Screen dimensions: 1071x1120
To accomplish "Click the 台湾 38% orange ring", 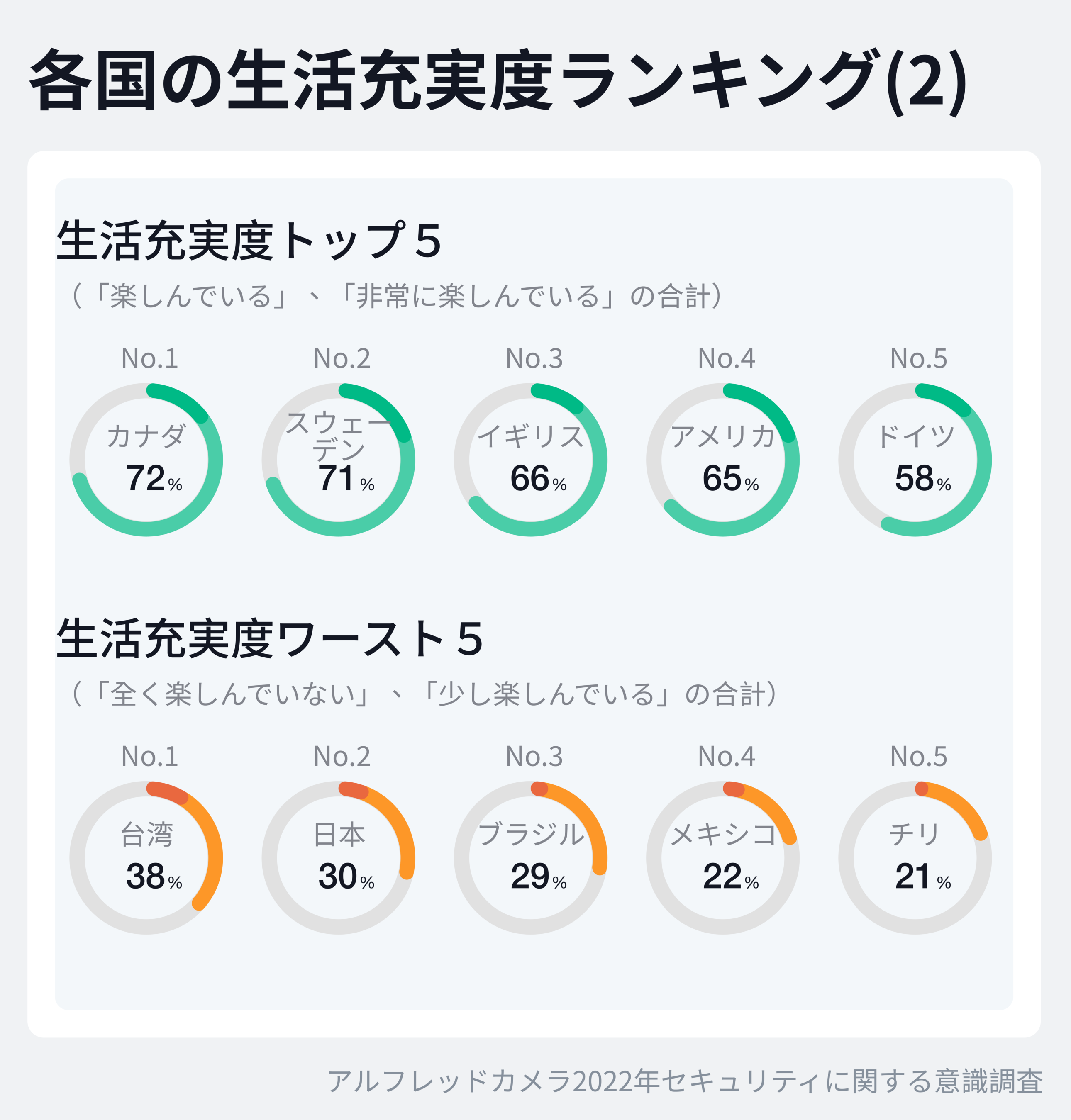I will point(146,857).
